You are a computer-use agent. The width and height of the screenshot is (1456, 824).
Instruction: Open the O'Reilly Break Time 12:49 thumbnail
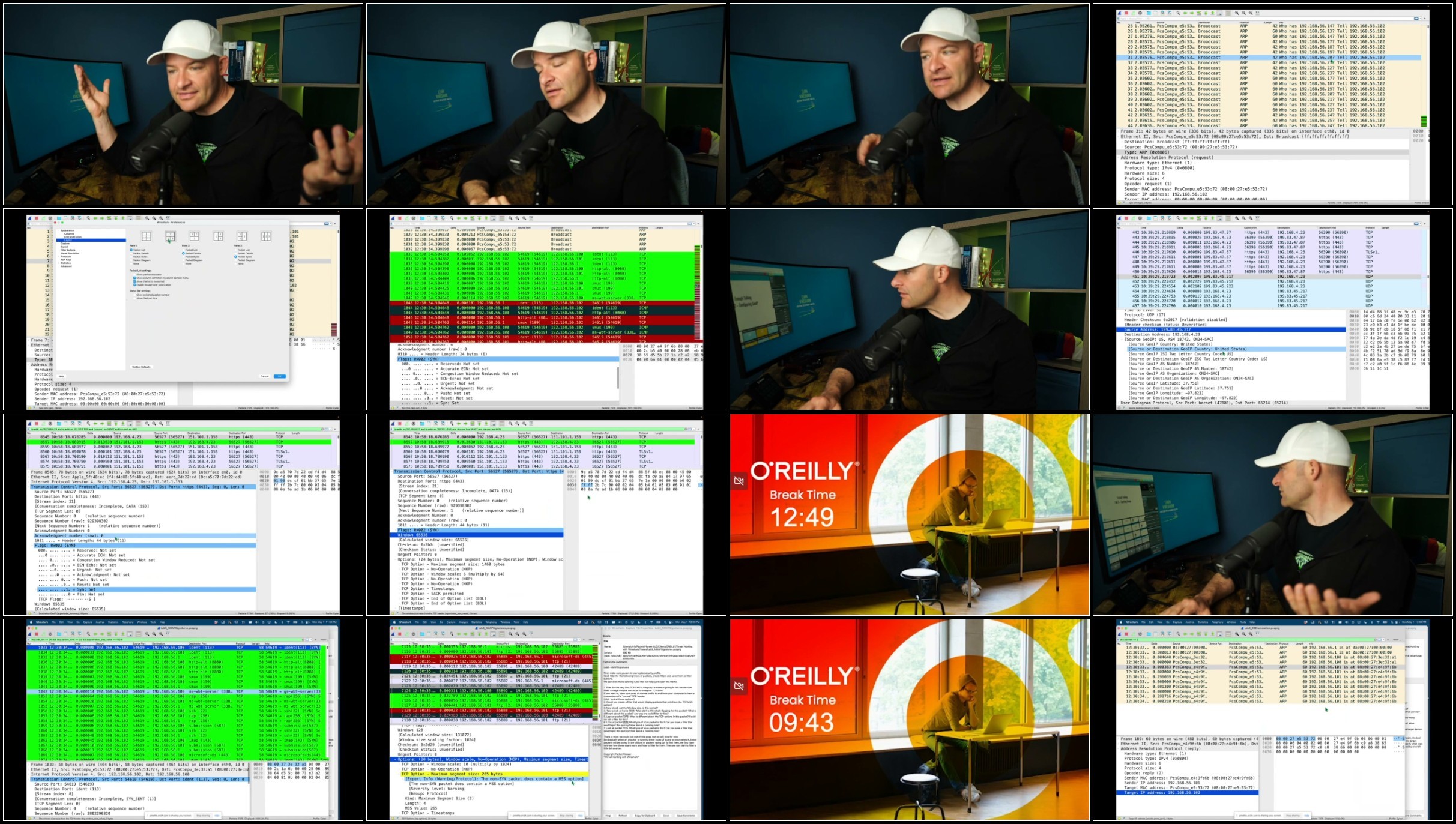909,514
